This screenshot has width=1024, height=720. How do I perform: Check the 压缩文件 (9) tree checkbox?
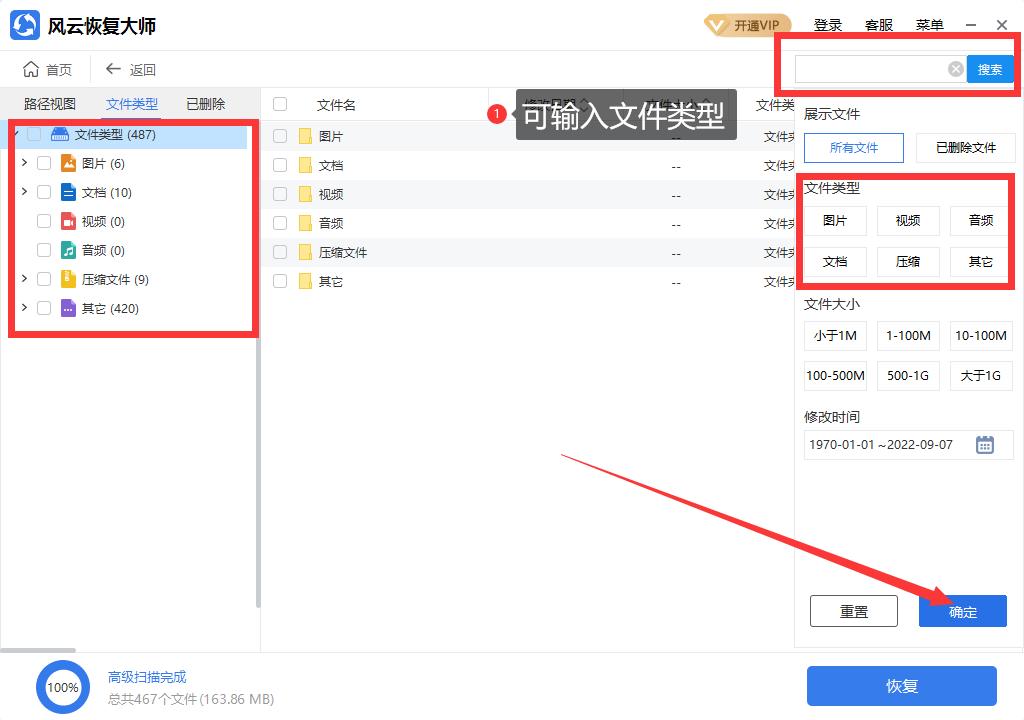(x=44, y=279)
